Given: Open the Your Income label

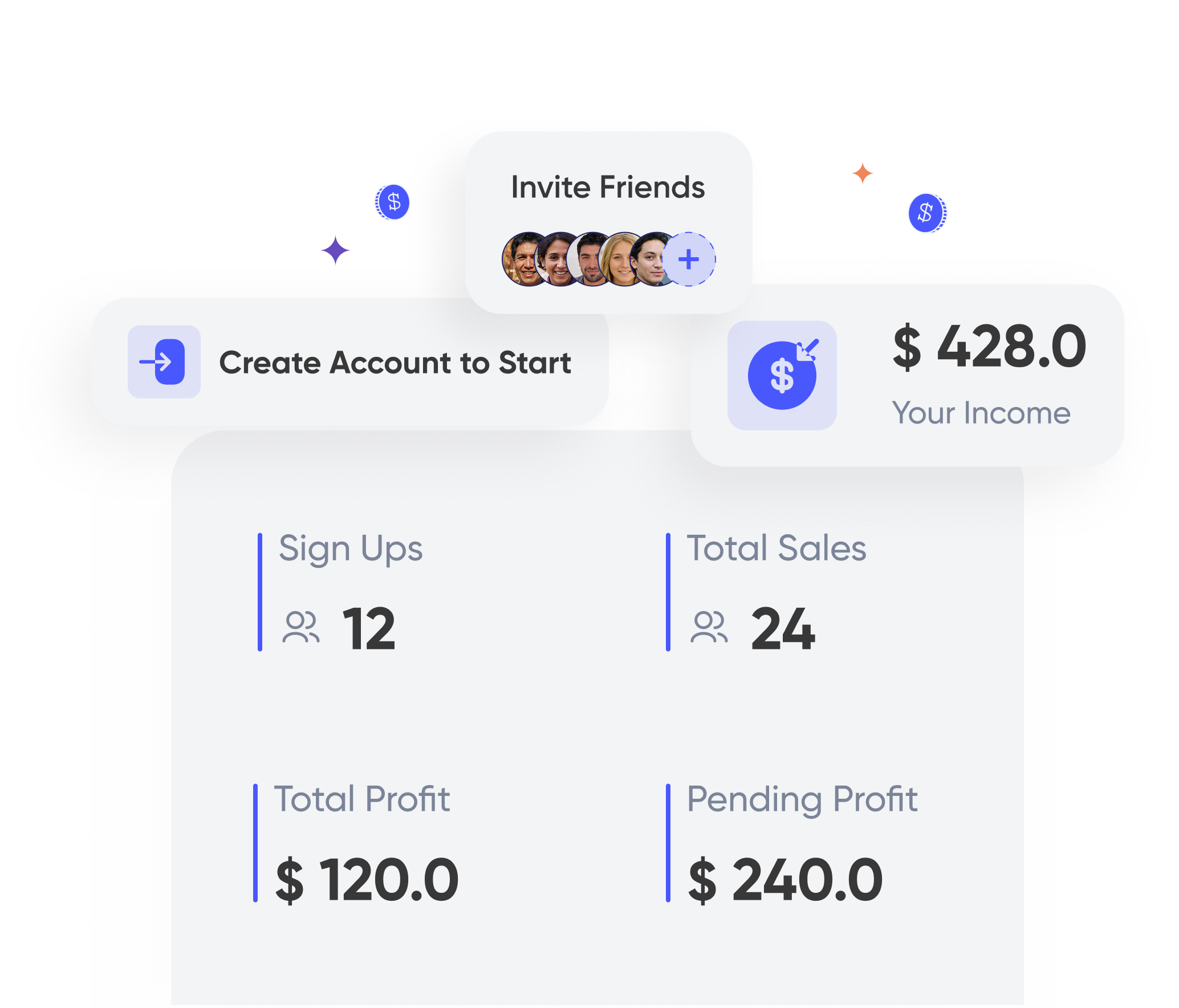Looking at the screenshot, I should pyautogui.click(x=981, y=413).
